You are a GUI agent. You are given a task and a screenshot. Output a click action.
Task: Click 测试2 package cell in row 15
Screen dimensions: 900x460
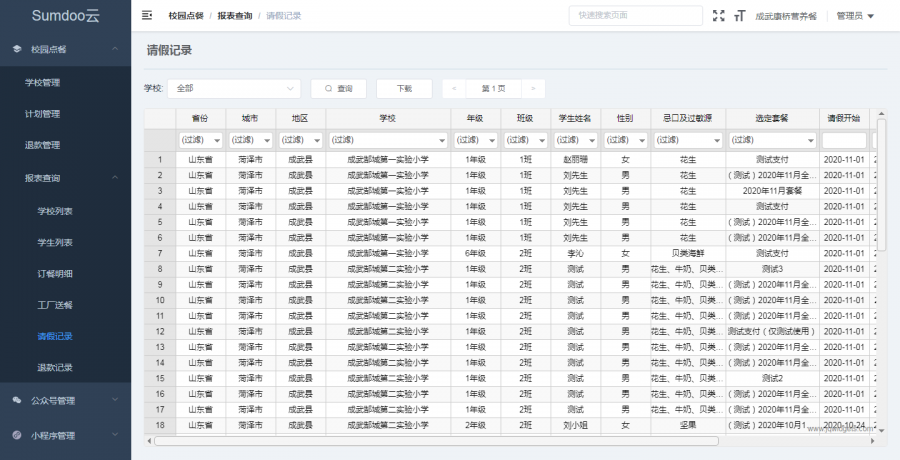click(773, 378)
